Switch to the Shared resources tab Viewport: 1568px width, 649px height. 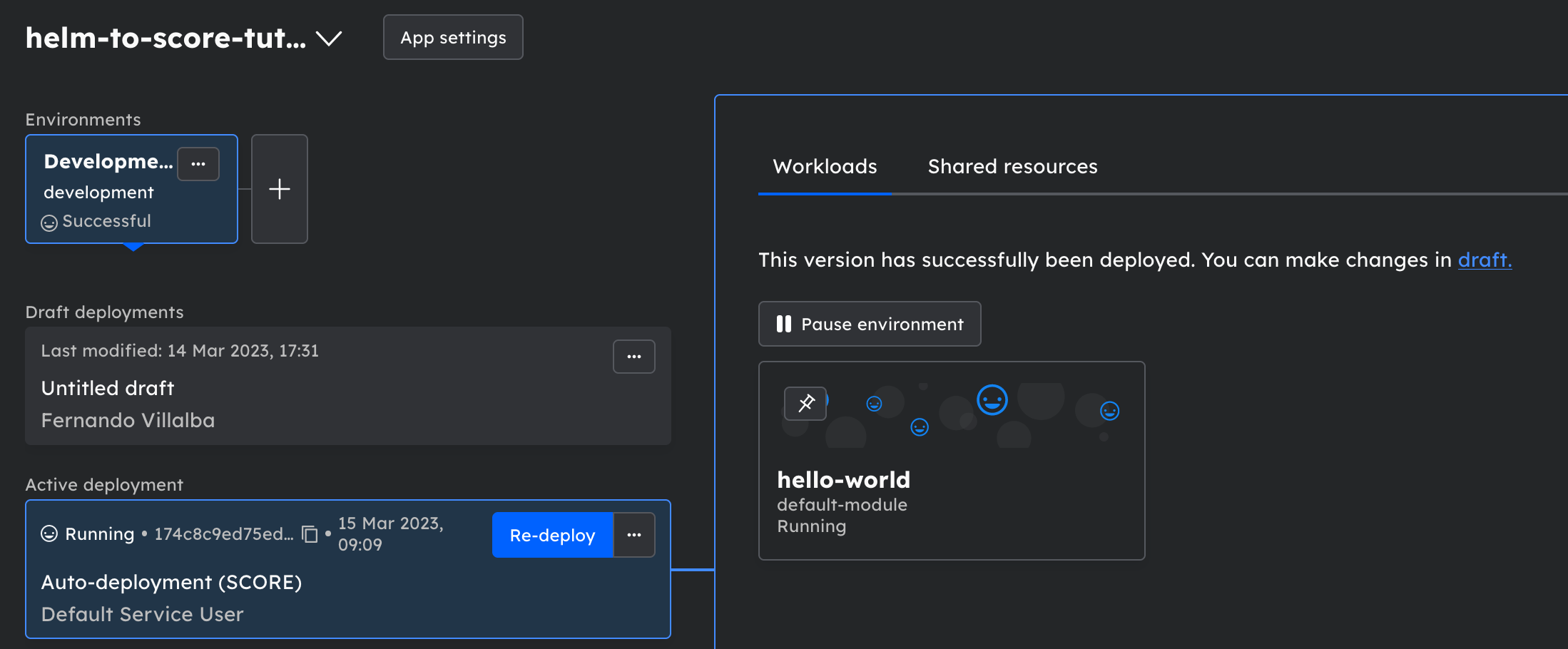(1012, 167)
